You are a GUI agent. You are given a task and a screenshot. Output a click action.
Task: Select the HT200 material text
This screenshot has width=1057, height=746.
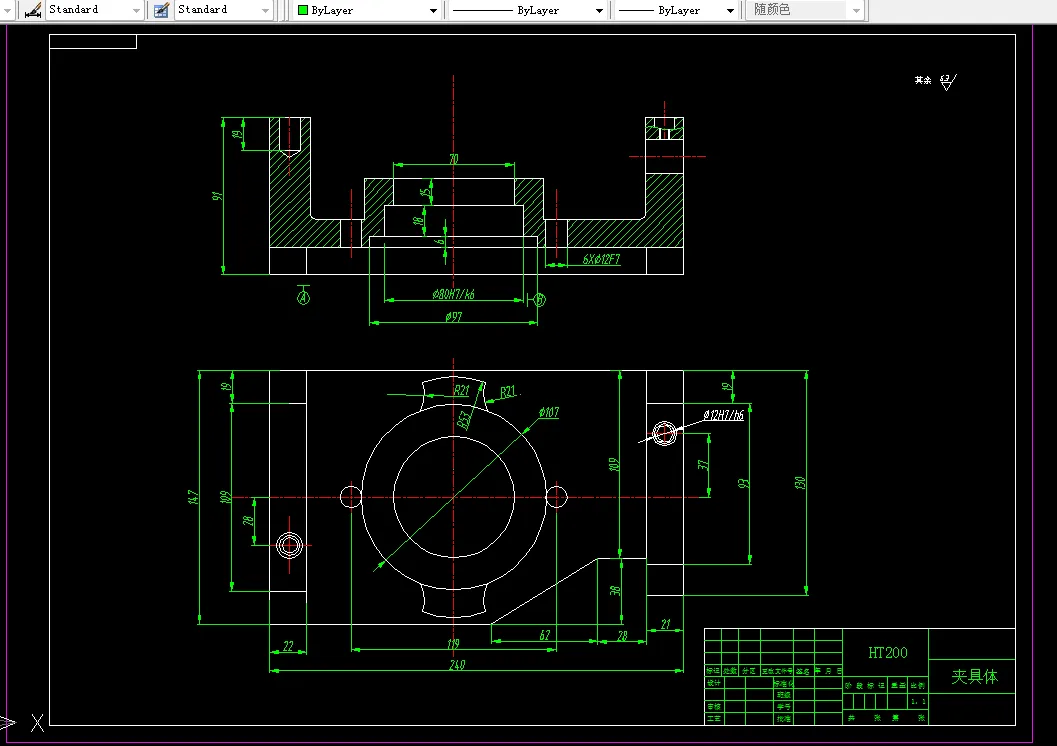pyautogui.click(x=888, y=652)
